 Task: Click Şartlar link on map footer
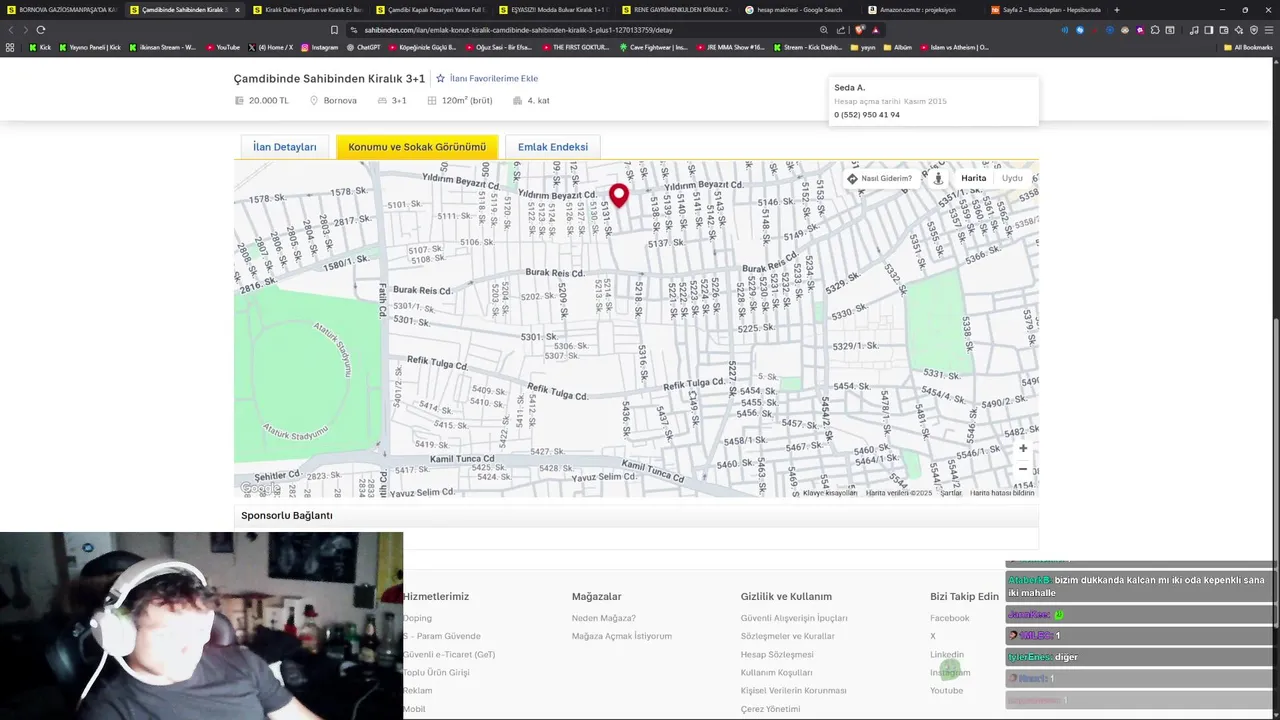[x=951, y=492]
